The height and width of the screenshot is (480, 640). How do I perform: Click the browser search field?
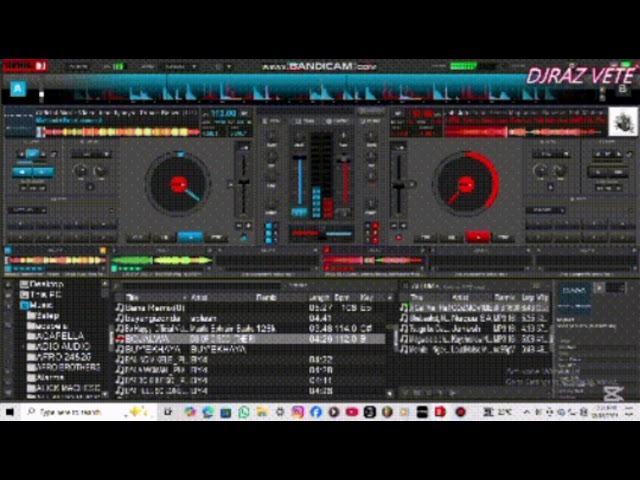click(200, 285)
